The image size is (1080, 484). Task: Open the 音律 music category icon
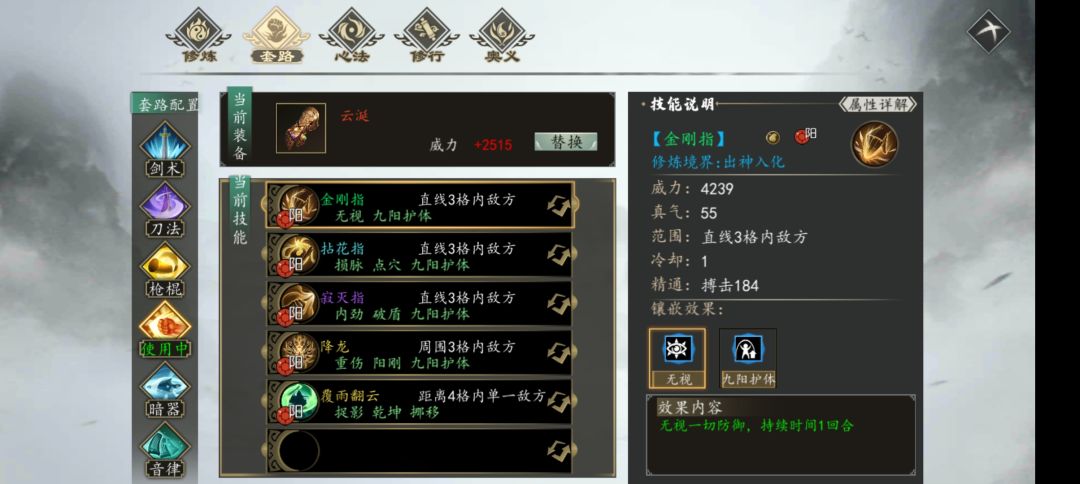tap(165, 450)
